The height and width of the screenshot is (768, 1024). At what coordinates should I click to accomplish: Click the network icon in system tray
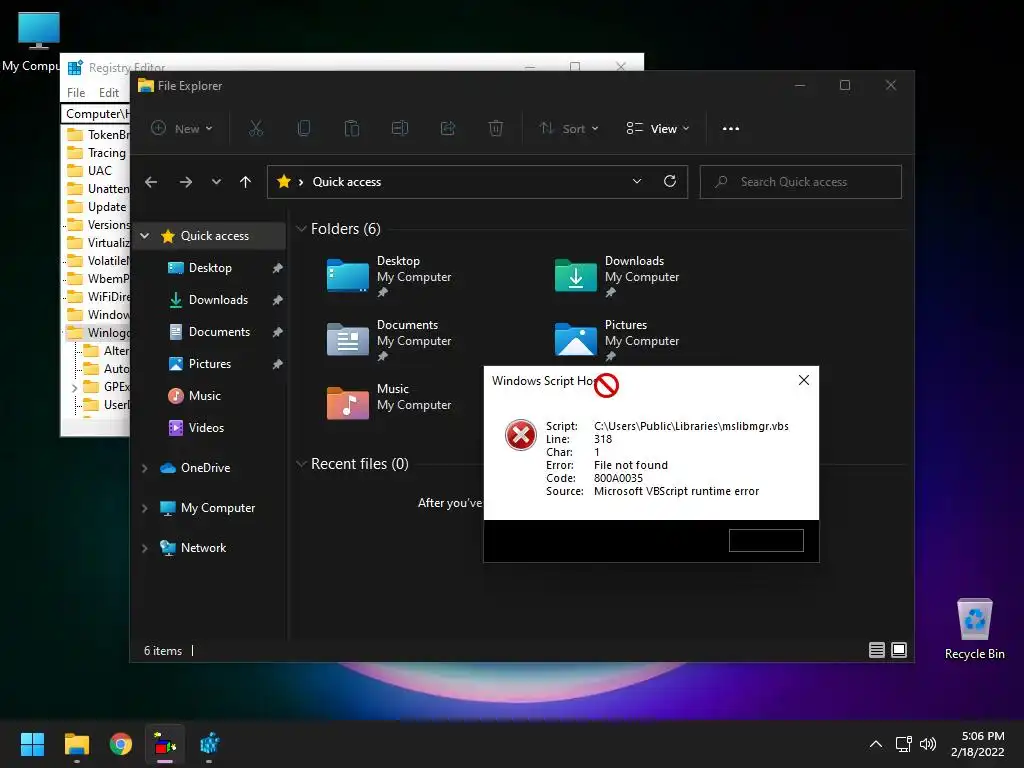tap(903, 744)
